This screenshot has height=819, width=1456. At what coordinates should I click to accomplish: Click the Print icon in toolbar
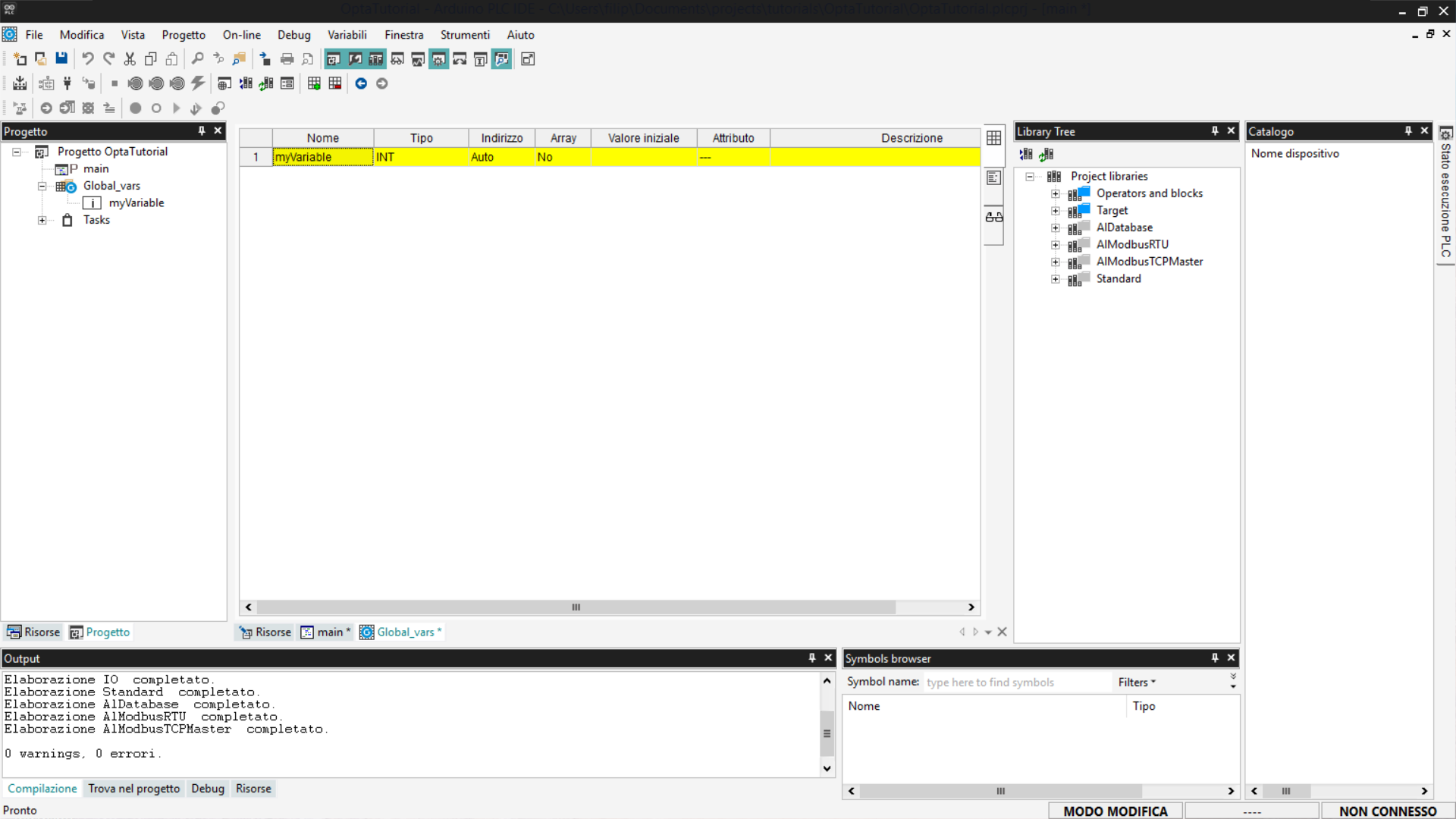pos(287,59)
